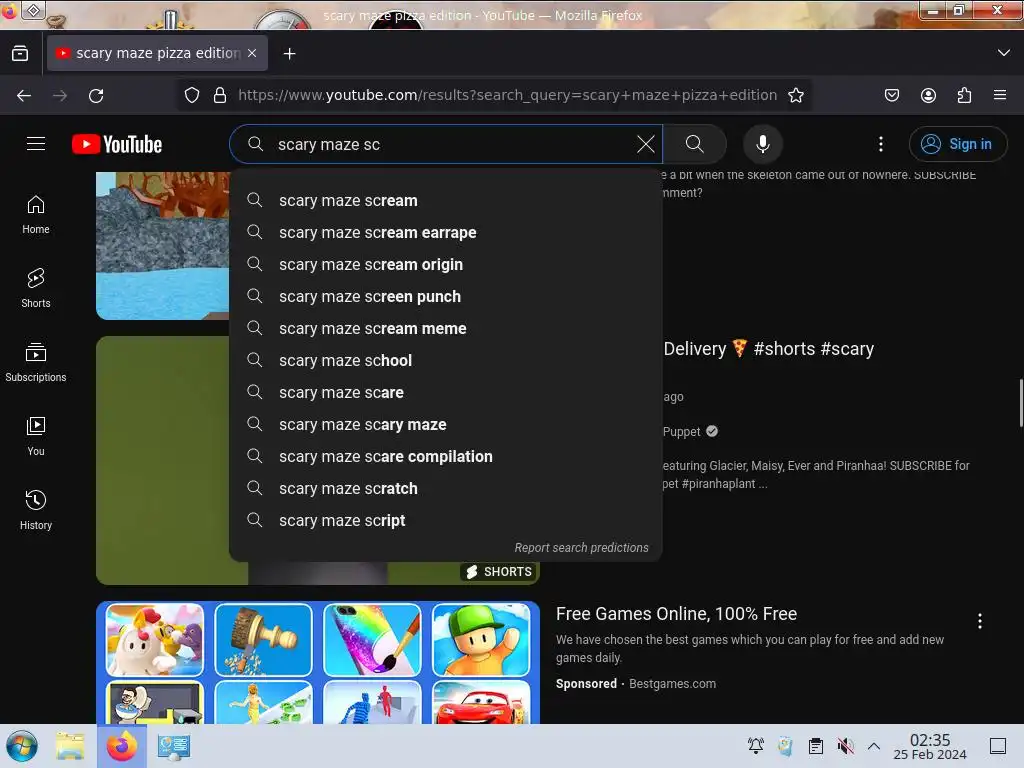Viewport: 1024px width, 768px height.
Task: Open Firefox application hamburger menu
Action: [1000, 95]
